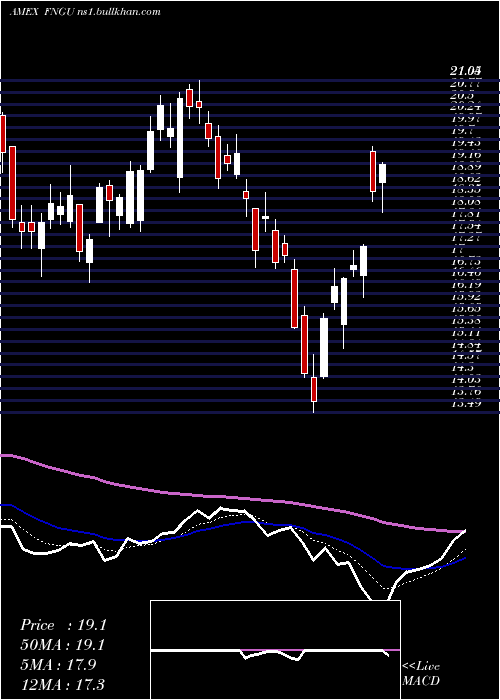Image resolution: width=500 pixels, height=700 pixels.
Task: Click the 15.92 price axis label
Action: point(466,297)
